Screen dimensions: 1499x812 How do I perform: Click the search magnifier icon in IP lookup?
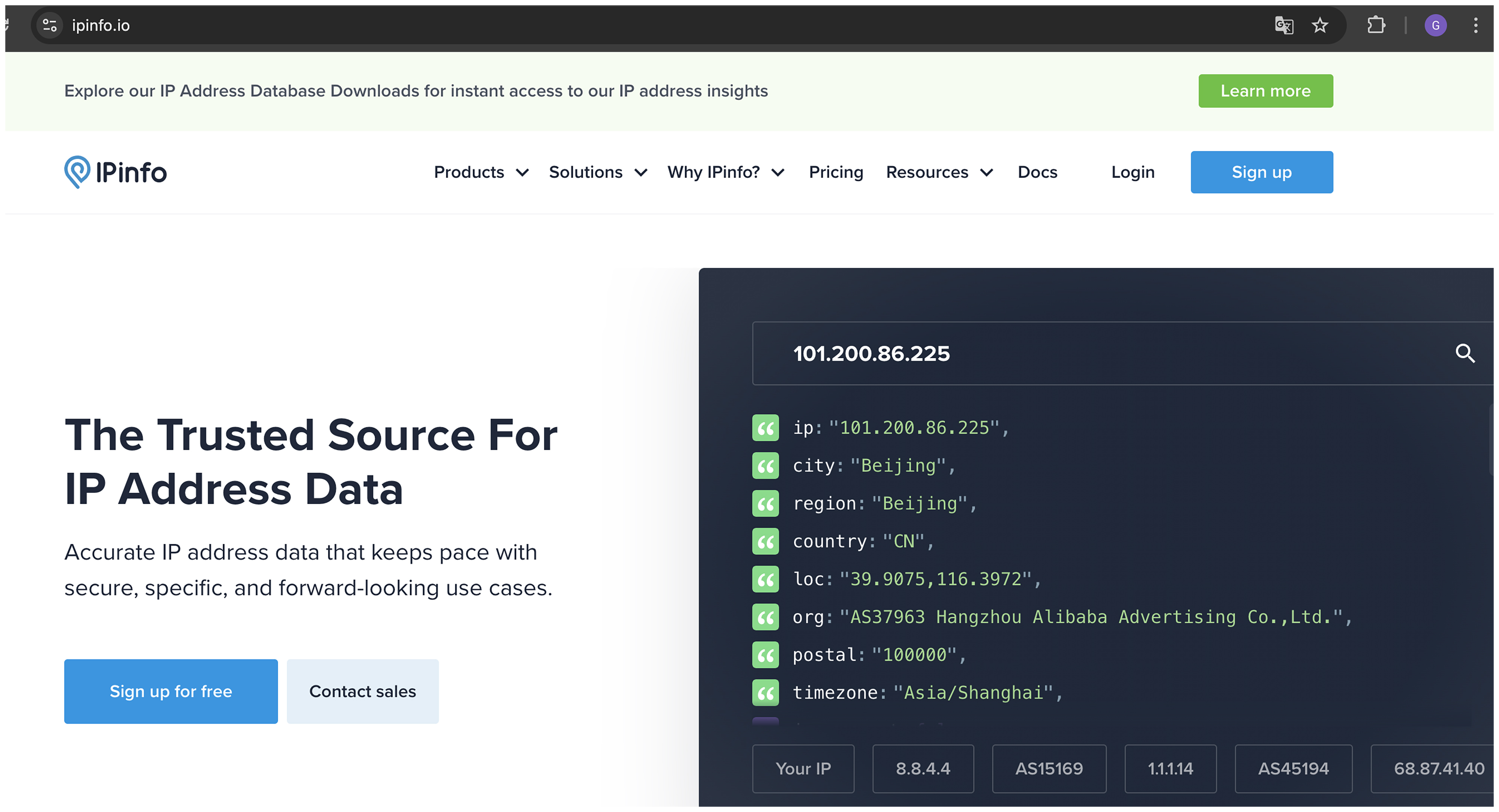tap(1465, 353)
